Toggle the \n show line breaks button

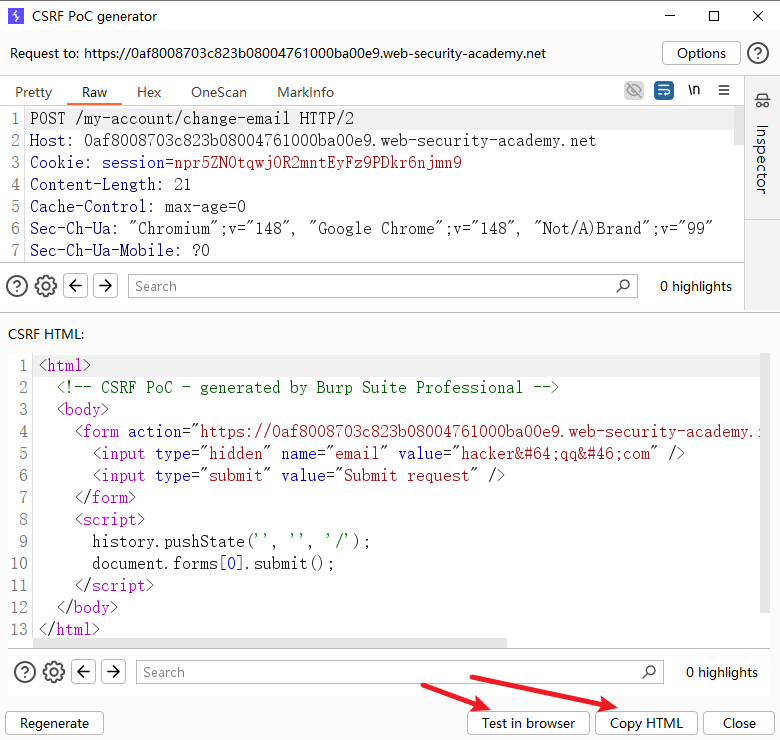pyautogui.click(x=694, y=91)
